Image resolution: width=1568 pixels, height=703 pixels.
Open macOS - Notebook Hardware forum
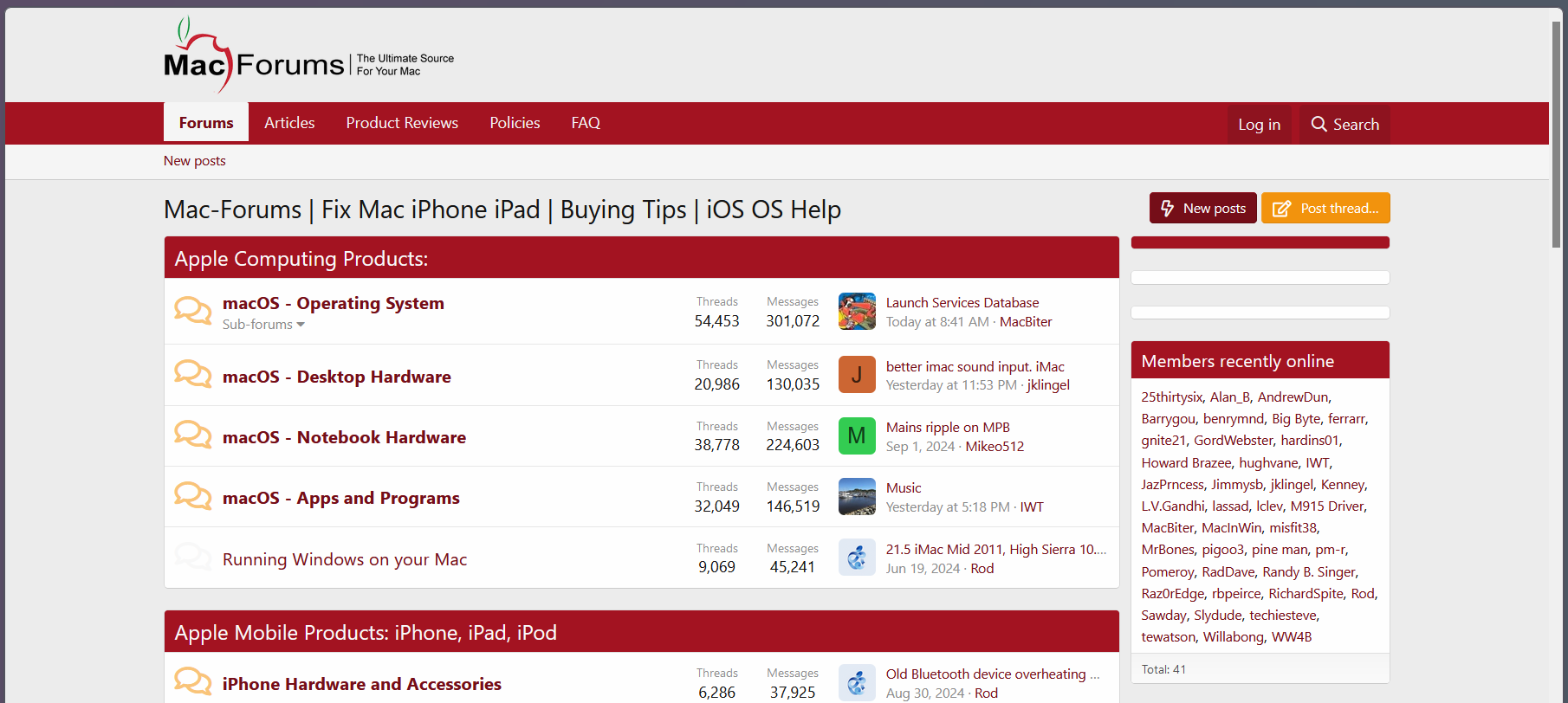344,437
